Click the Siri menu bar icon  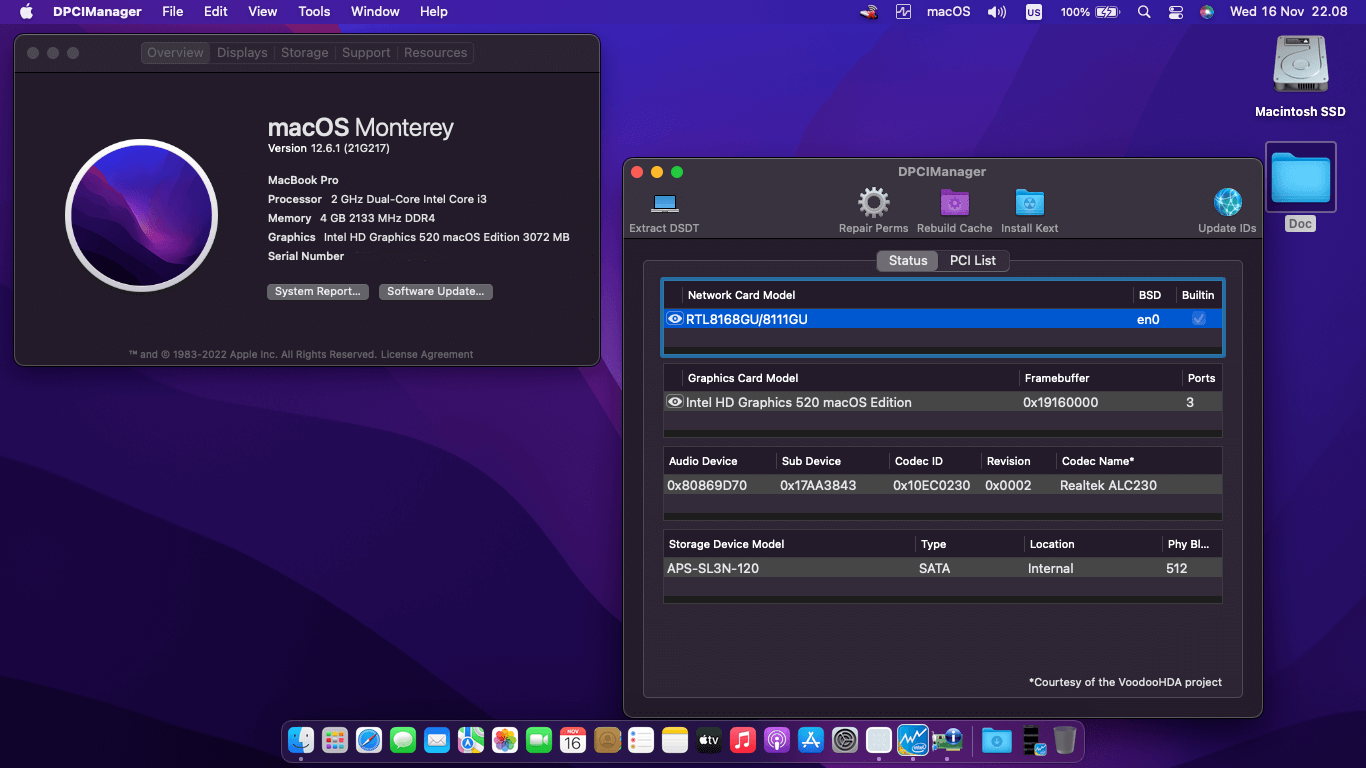(1207, 12)
